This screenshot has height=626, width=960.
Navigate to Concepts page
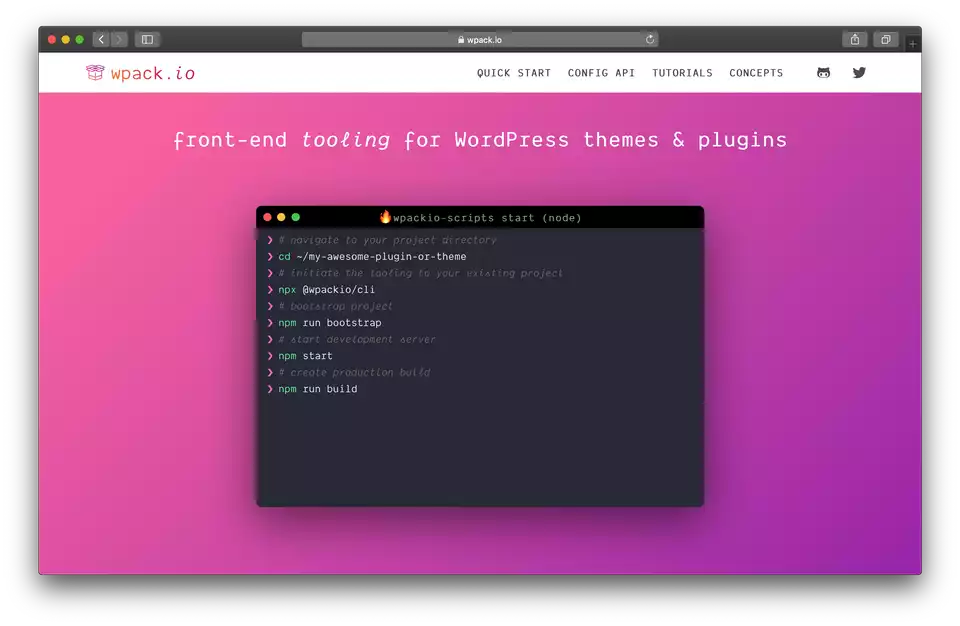click(x=756, y=73)
